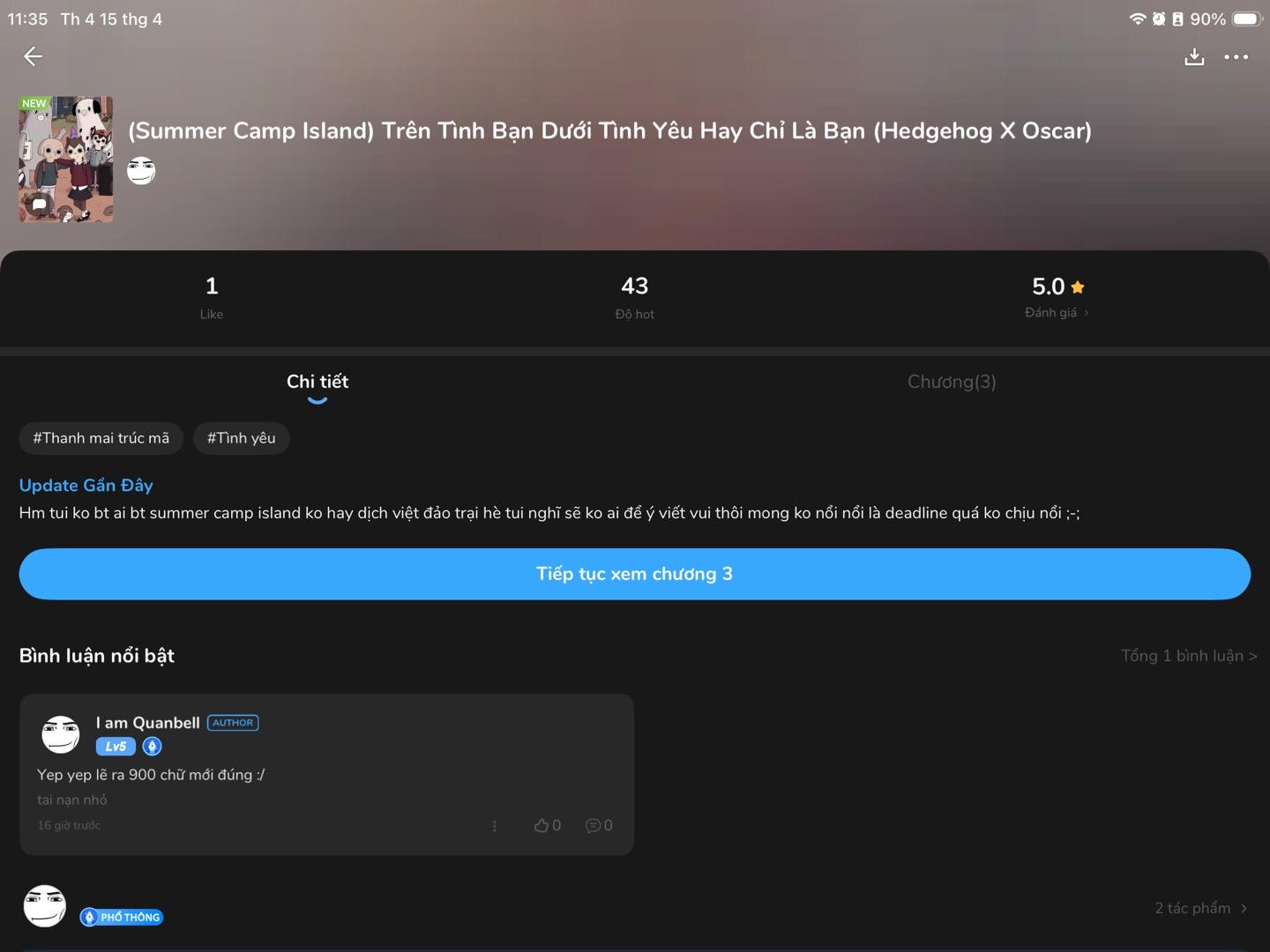Tap the Update Gần Đây heading
Screen dimensions: 1270x952
tap(86, 485)
